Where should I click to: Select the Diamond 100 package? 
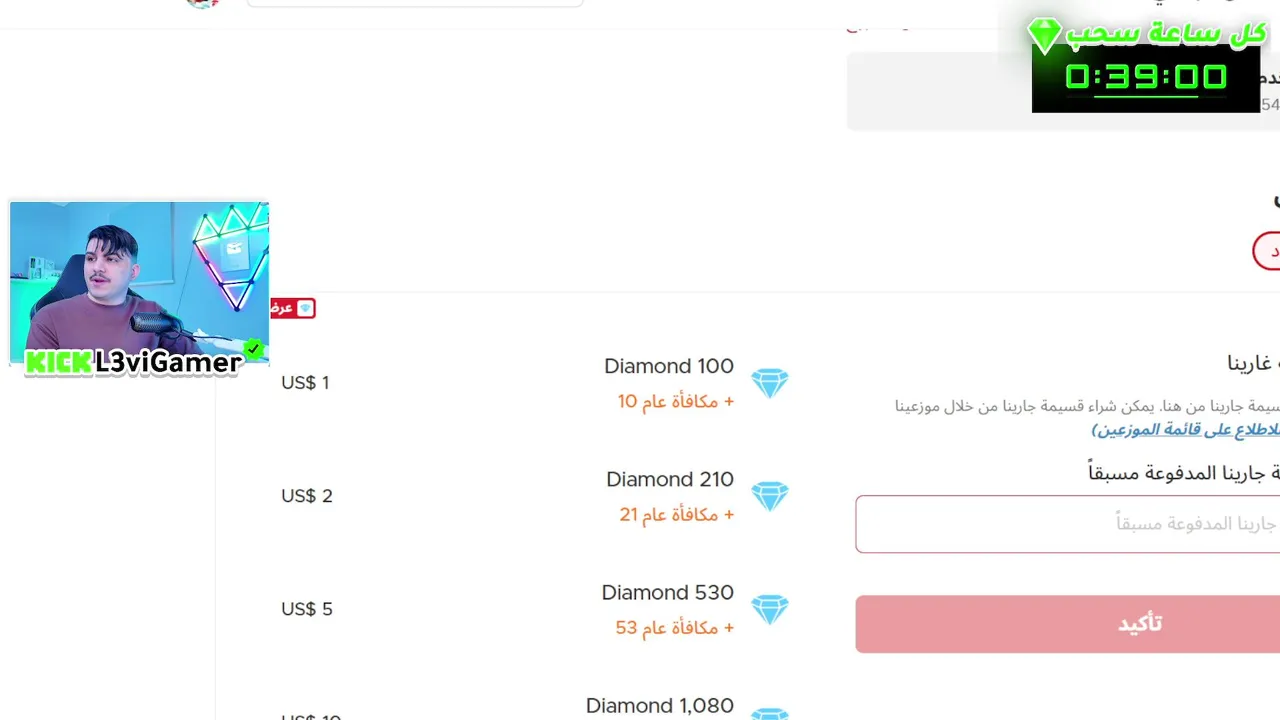point(668,367)
